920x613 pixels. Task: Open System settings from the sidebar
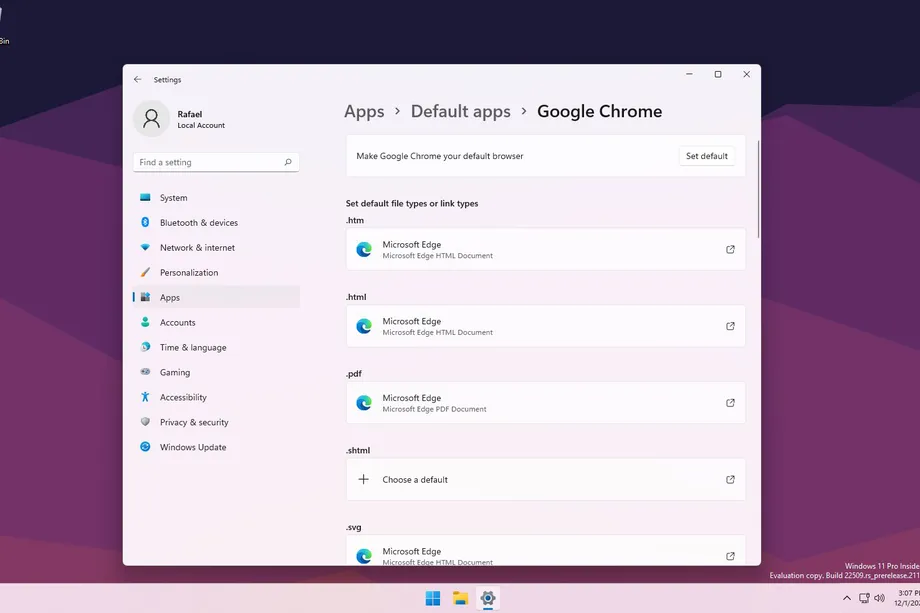173,197
